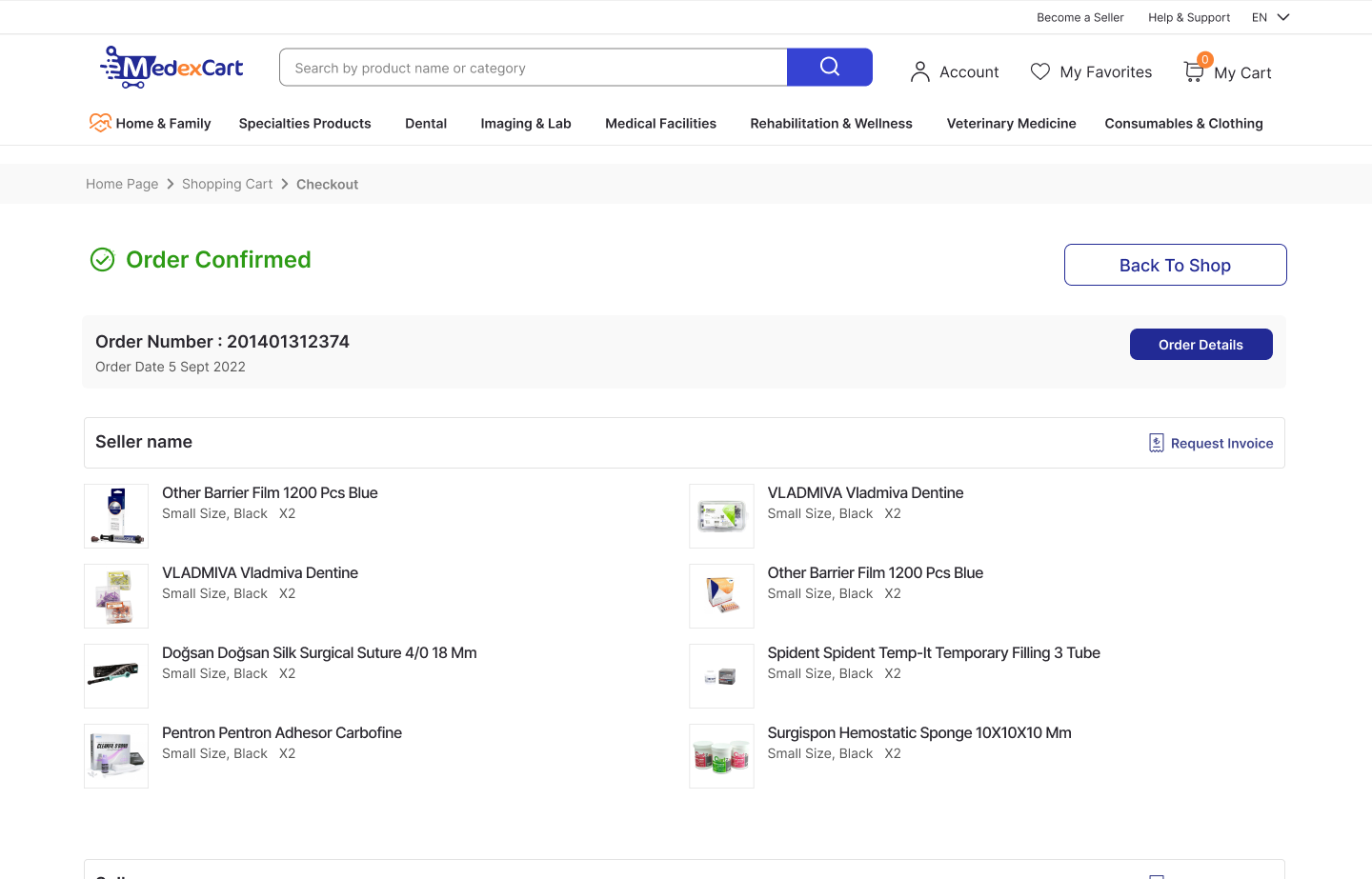This screenshot has width=1372, height=879.
Task: Click right-column 'VLADMIVA Vladmiva Dentine' title
Action: point(865,492)
